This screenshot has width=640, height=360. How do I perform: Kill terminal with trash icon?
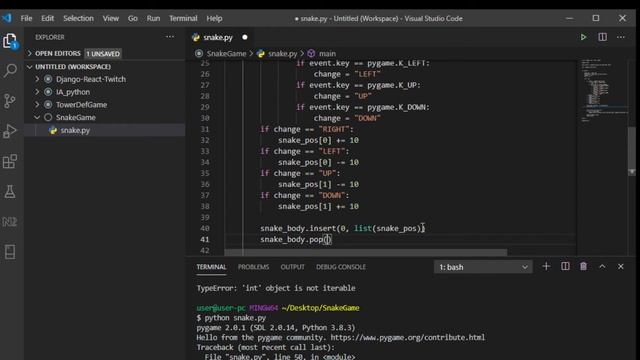[583, 267]
